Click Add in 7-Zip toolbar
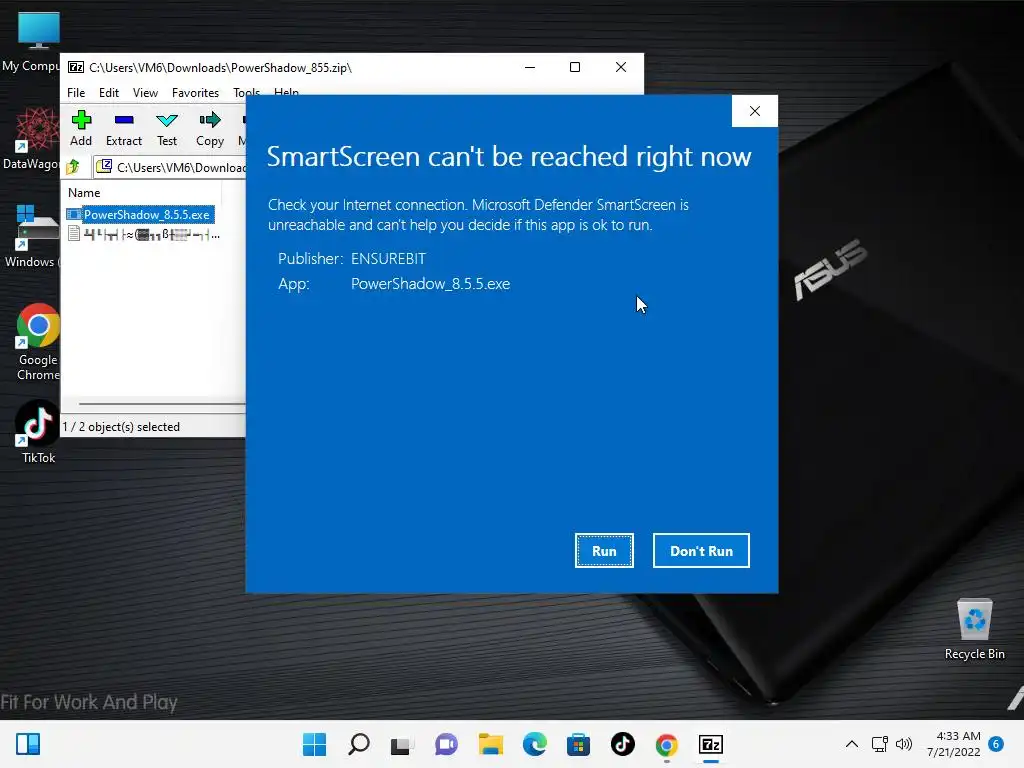This screenshot has height=768, width=1024. tap(81, 128)
